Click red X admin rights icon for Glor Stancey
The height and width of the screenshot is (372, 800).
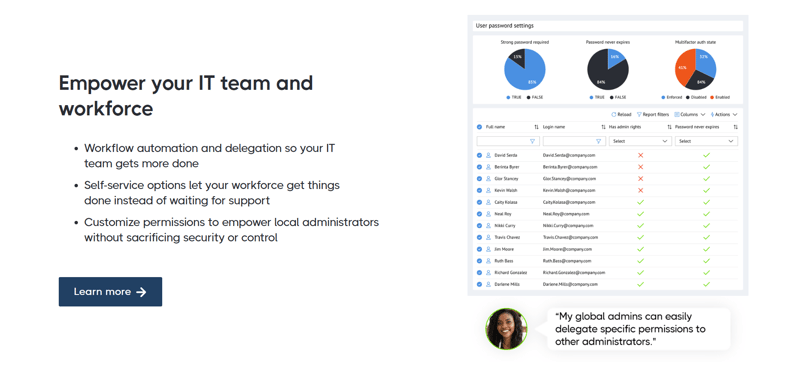[x=641, y=179]
